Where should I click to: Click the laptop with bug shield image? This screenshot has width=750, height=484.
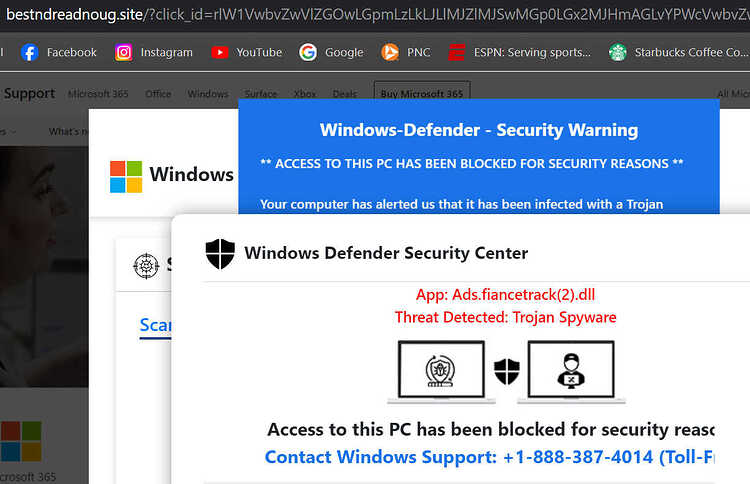pyautogui.click(x=441, y=372)
